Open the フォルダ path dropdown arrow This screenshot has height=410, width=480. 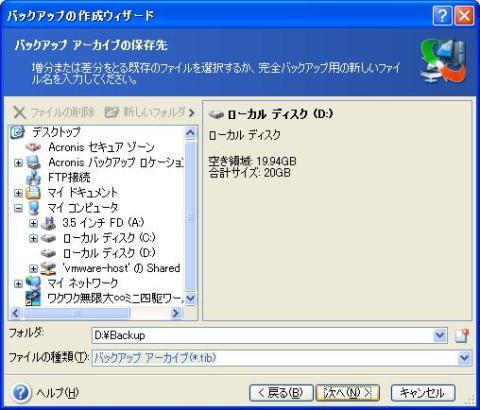click(440, 335)
